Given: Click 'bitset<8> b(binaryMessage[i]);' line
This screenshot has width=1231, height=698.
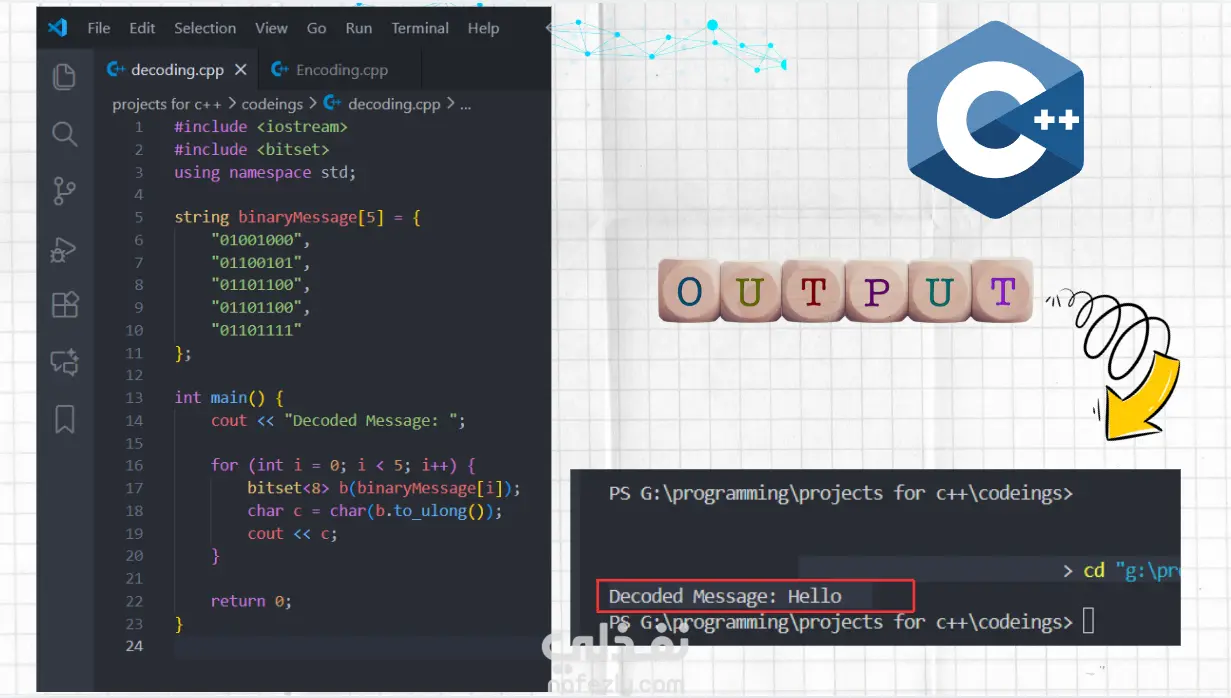Looking at the screenshot, I should tap(384, 488).
